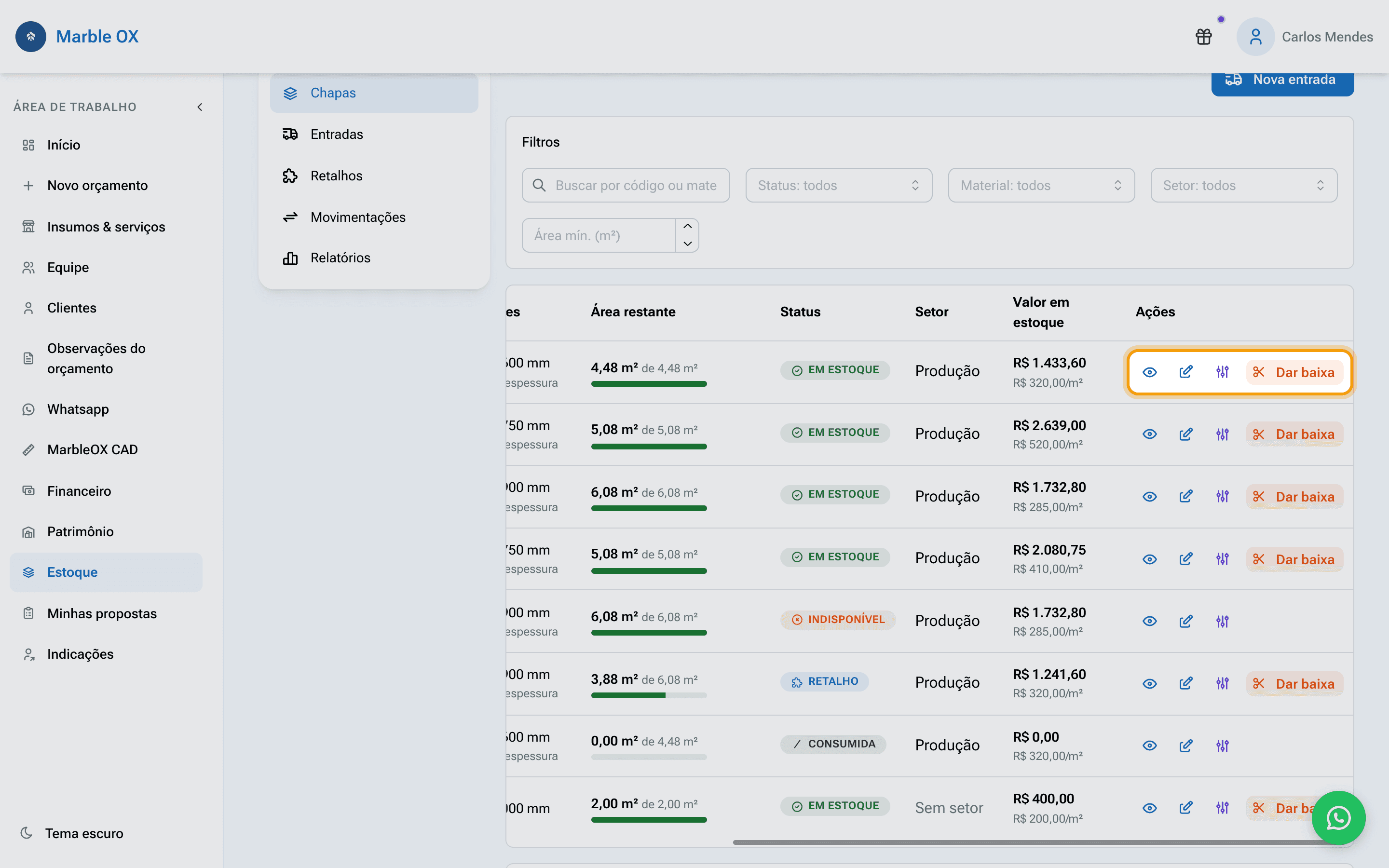Open adjustments for the R$ 1.433,60 slab
This screenshot has width=1389, height=868.
pyautogui.click(x=1223, y=372)
